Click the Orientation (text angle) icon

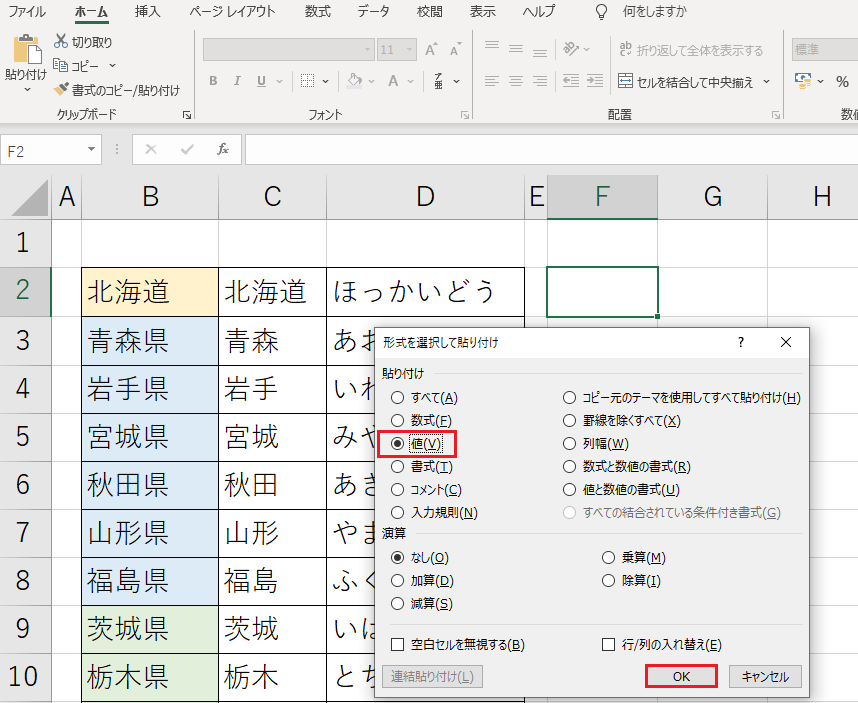571,49
